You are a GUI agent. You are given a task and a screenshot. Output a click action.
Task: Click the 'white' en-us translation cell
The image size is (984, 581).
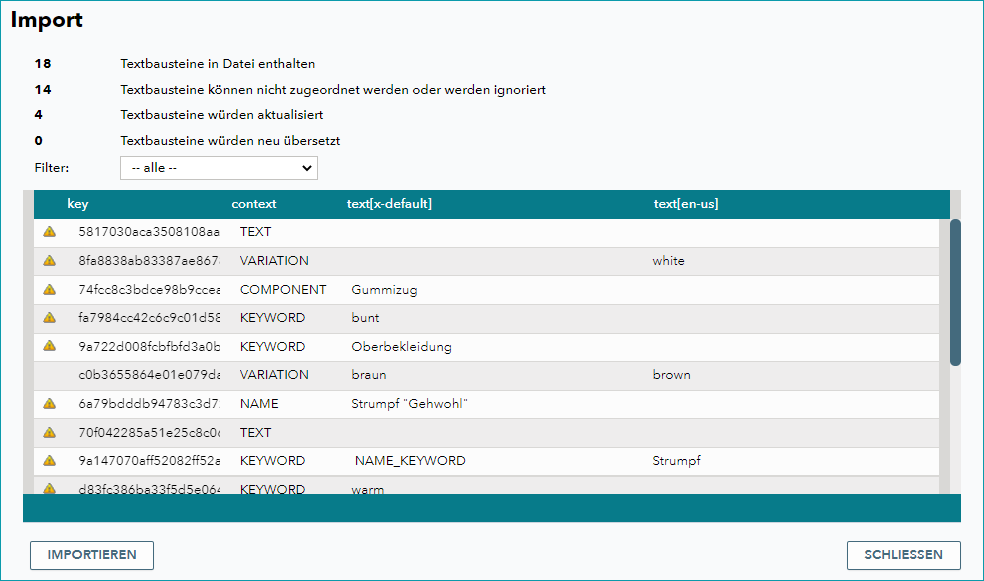668,260
